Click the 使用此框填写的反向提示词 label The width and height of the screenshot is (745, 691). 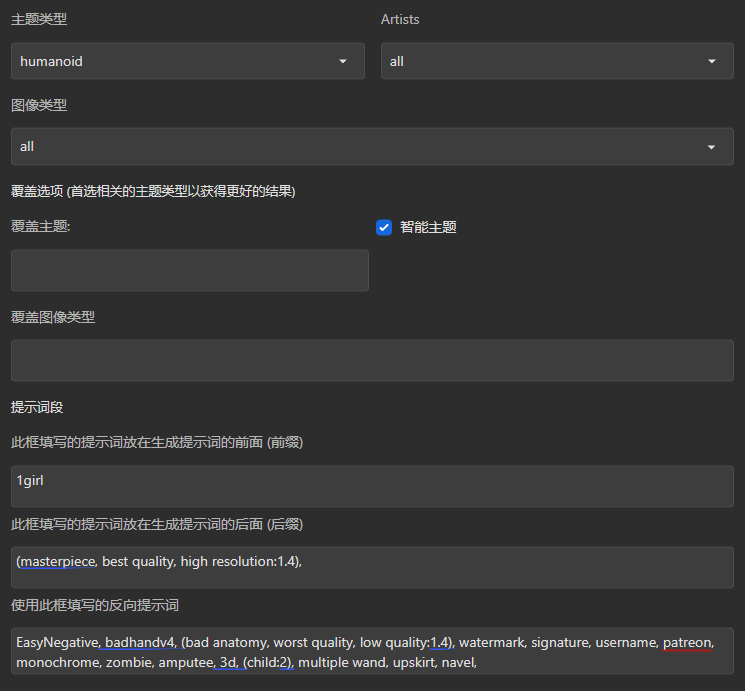coord(95,605)
